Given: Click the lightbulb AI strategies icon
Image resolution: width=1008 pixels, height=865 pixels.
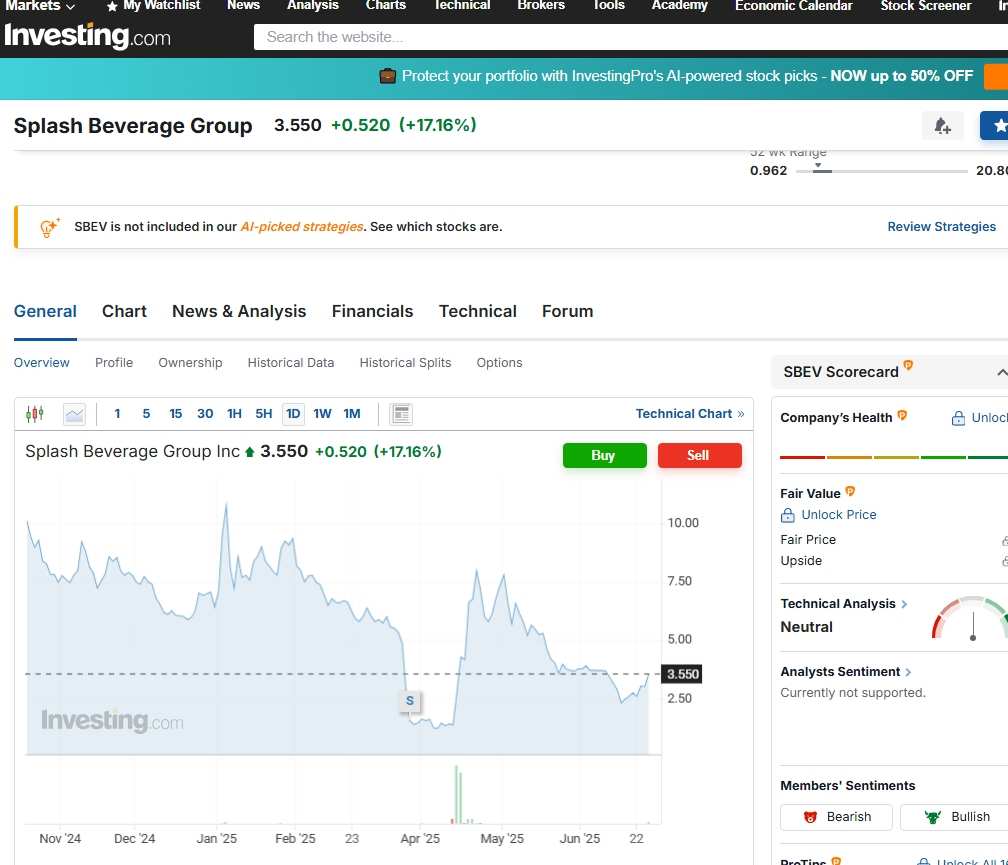Looking at the screenshot, I should [50, 227].
